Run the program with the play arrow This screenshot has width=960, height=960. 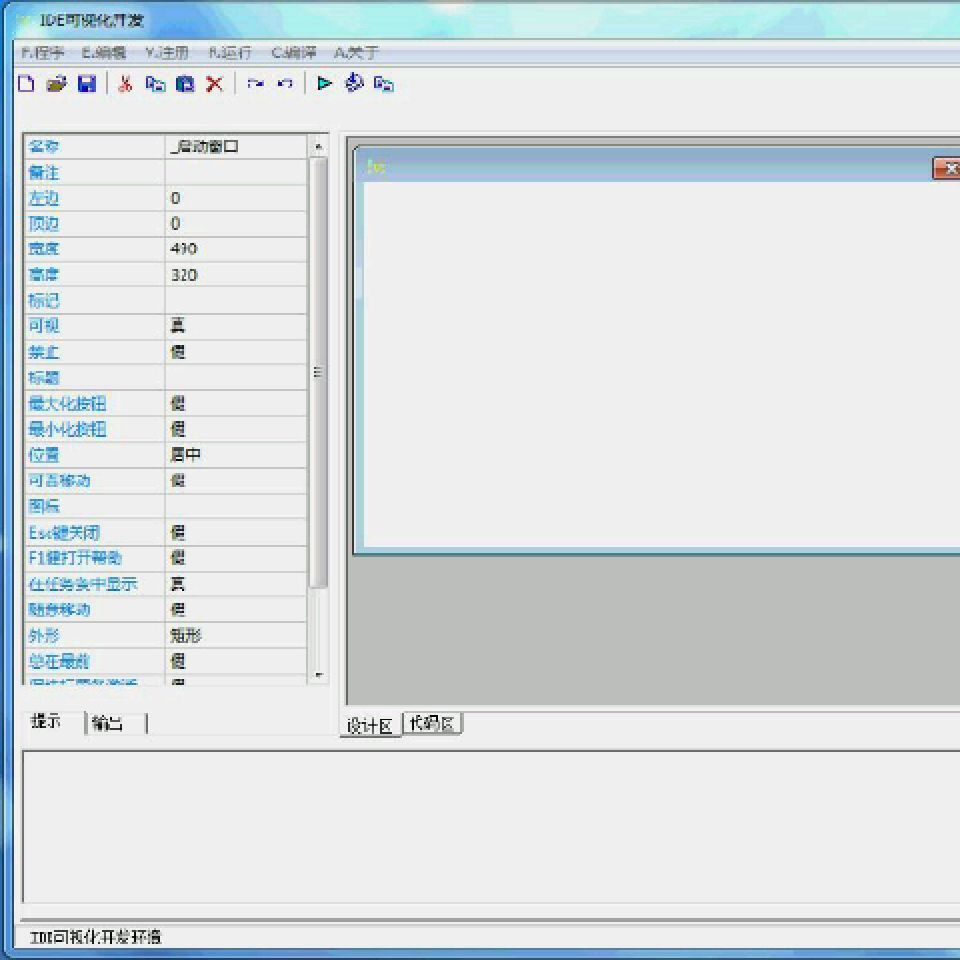(x=324, y=83)
